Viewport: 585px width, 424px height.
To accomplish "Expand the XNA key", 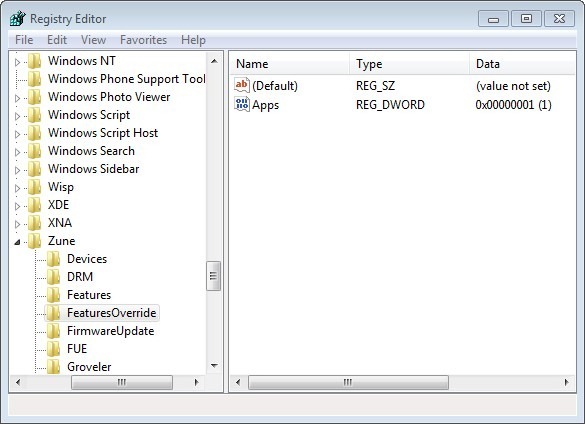I will (x=17, y=224).
